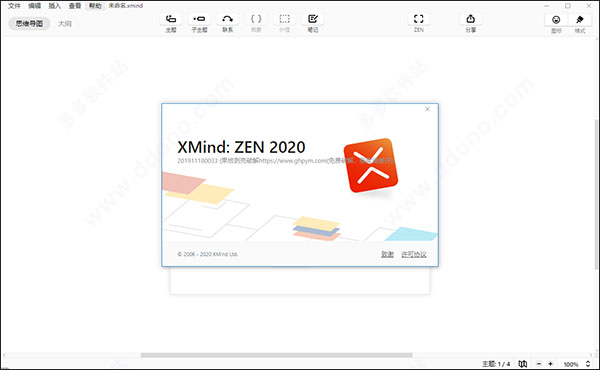Open the 查看 menu

pyautogui.click(x=75, y=6)
